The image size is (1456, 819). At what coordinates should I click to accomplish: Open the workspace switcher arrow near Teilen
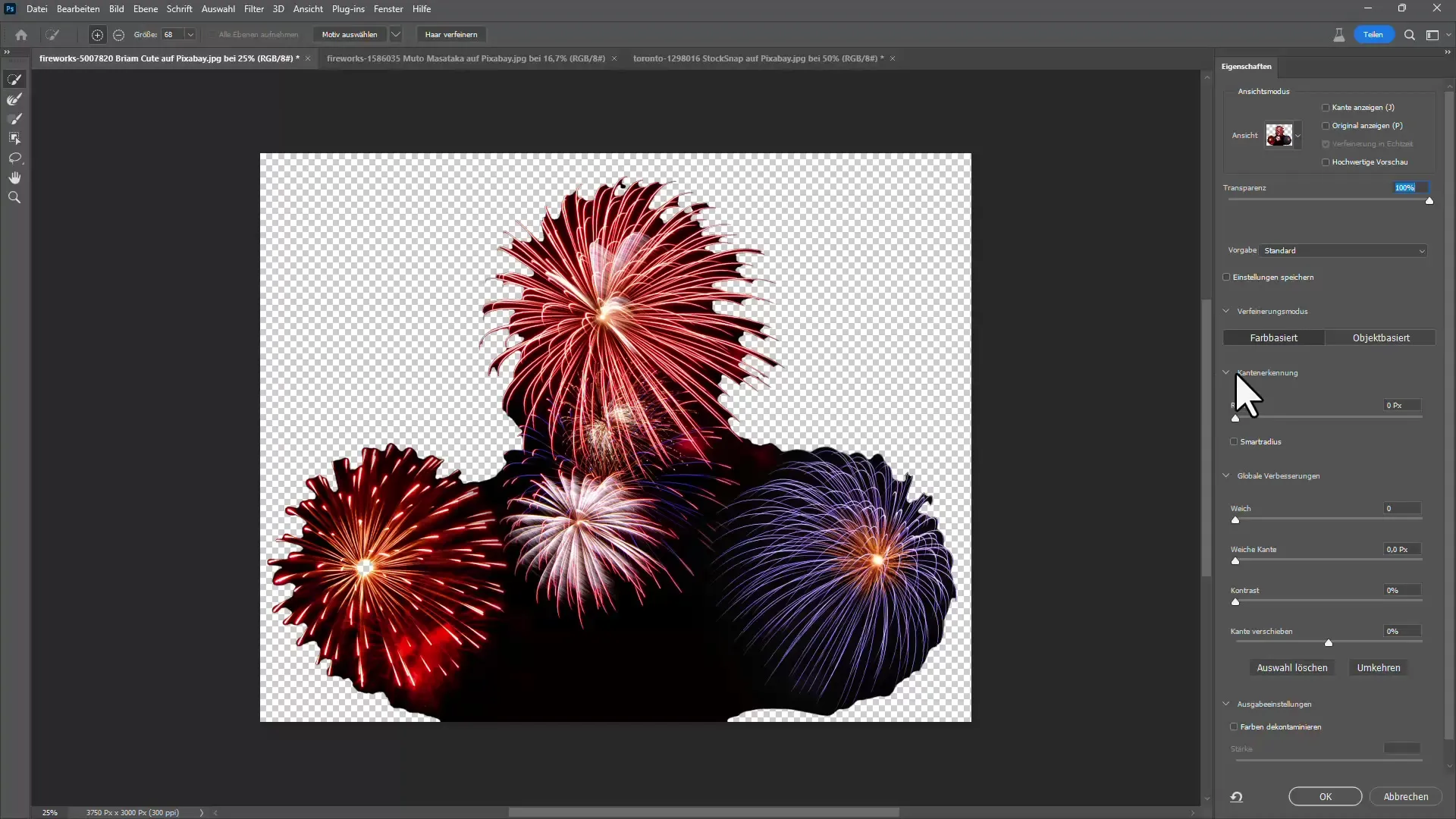1448,35
